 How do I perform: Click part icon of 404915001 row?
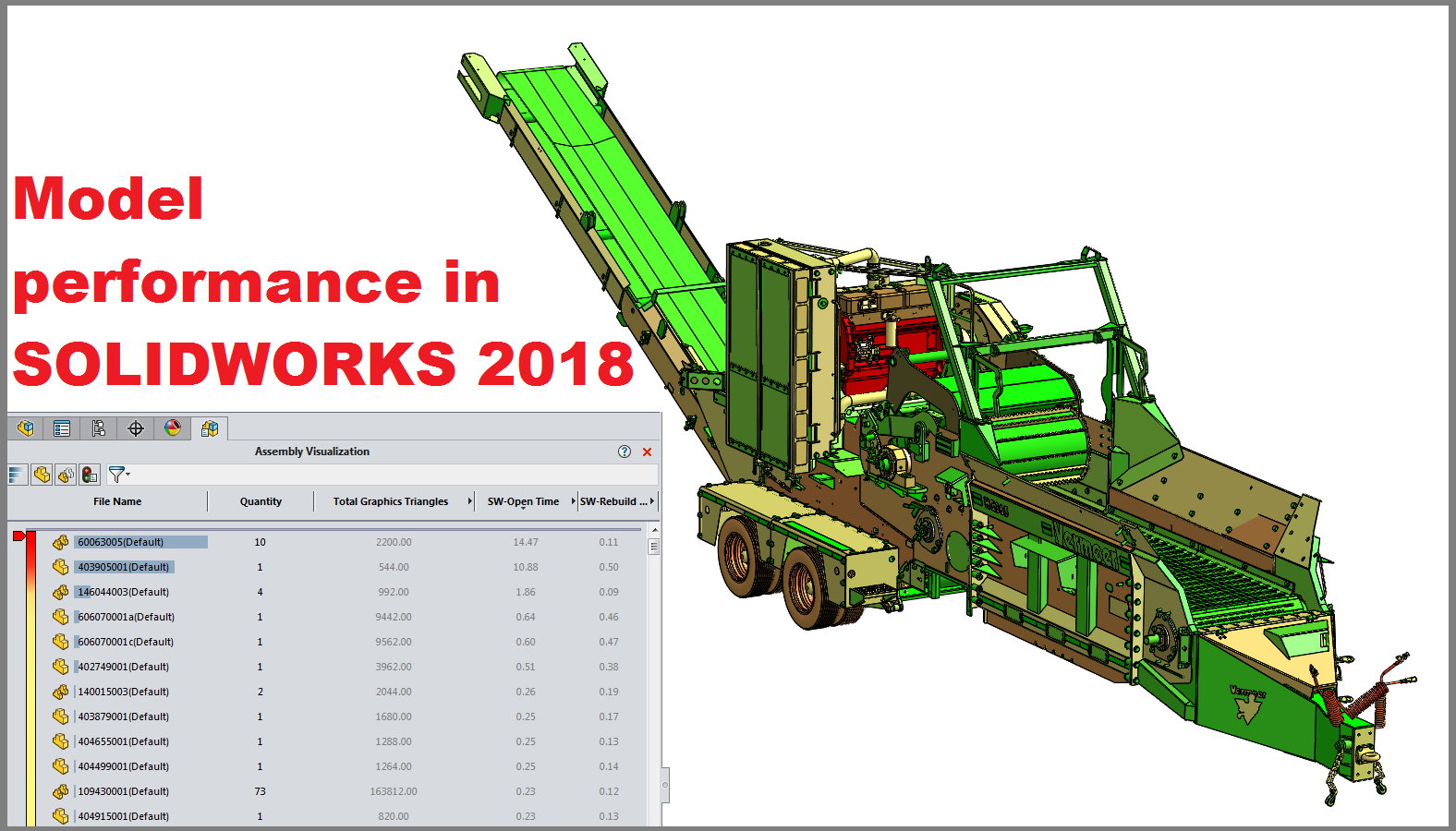(x=61, y=816)
